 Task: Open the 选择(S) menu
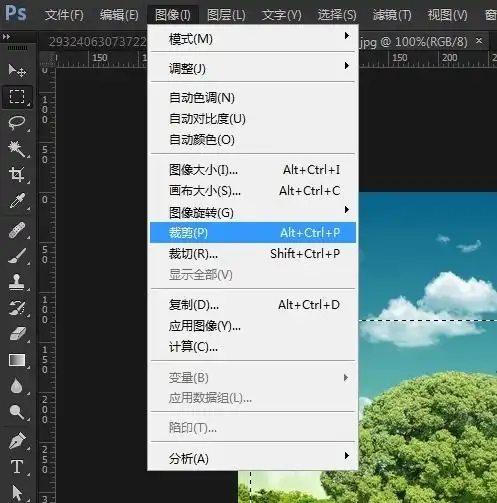(337, 15)
